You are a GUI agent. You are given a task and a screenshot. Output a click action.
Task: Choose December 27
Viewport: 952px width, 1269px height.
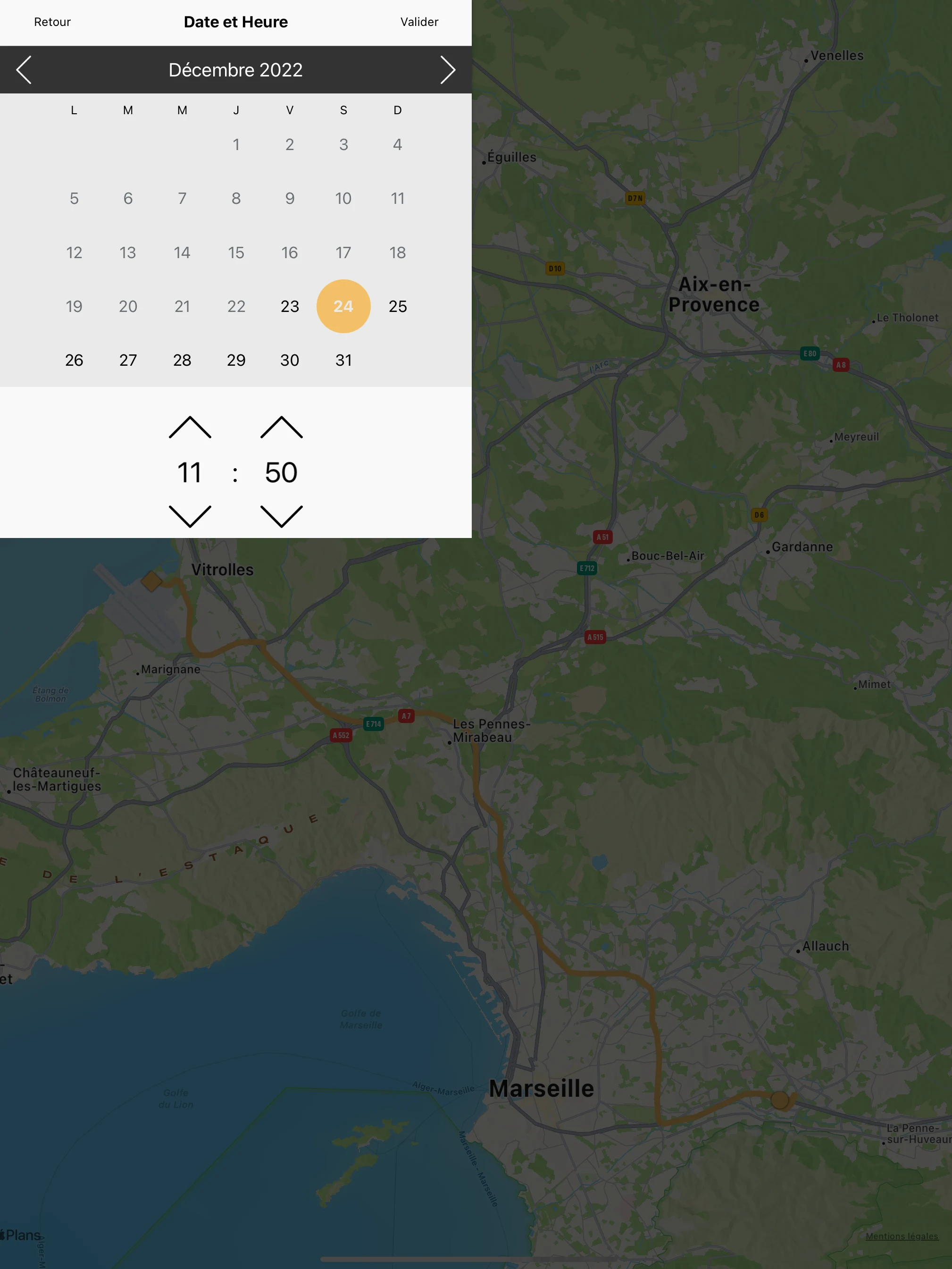tap(128, 360)
